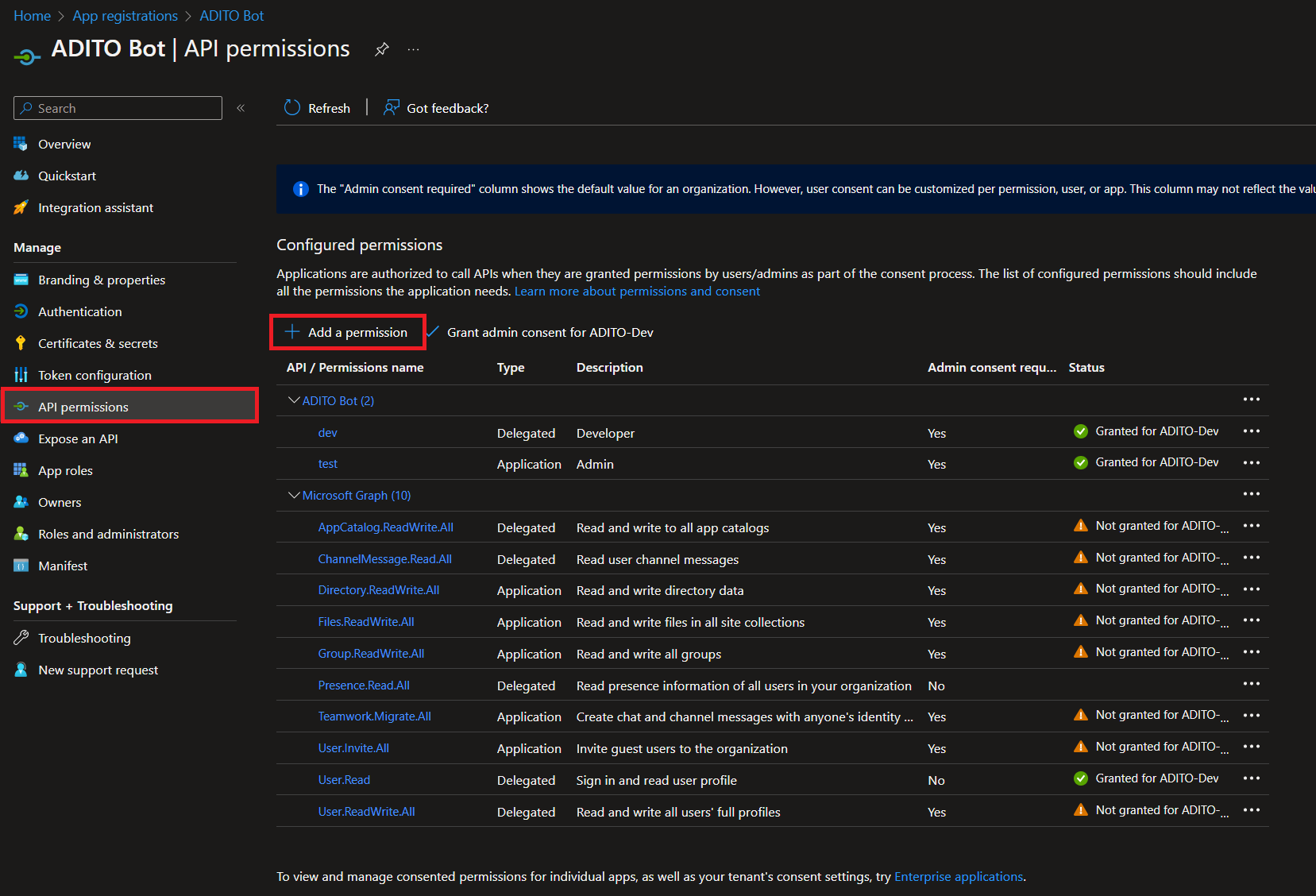Click the Branding & properties icon

[21, 280]
